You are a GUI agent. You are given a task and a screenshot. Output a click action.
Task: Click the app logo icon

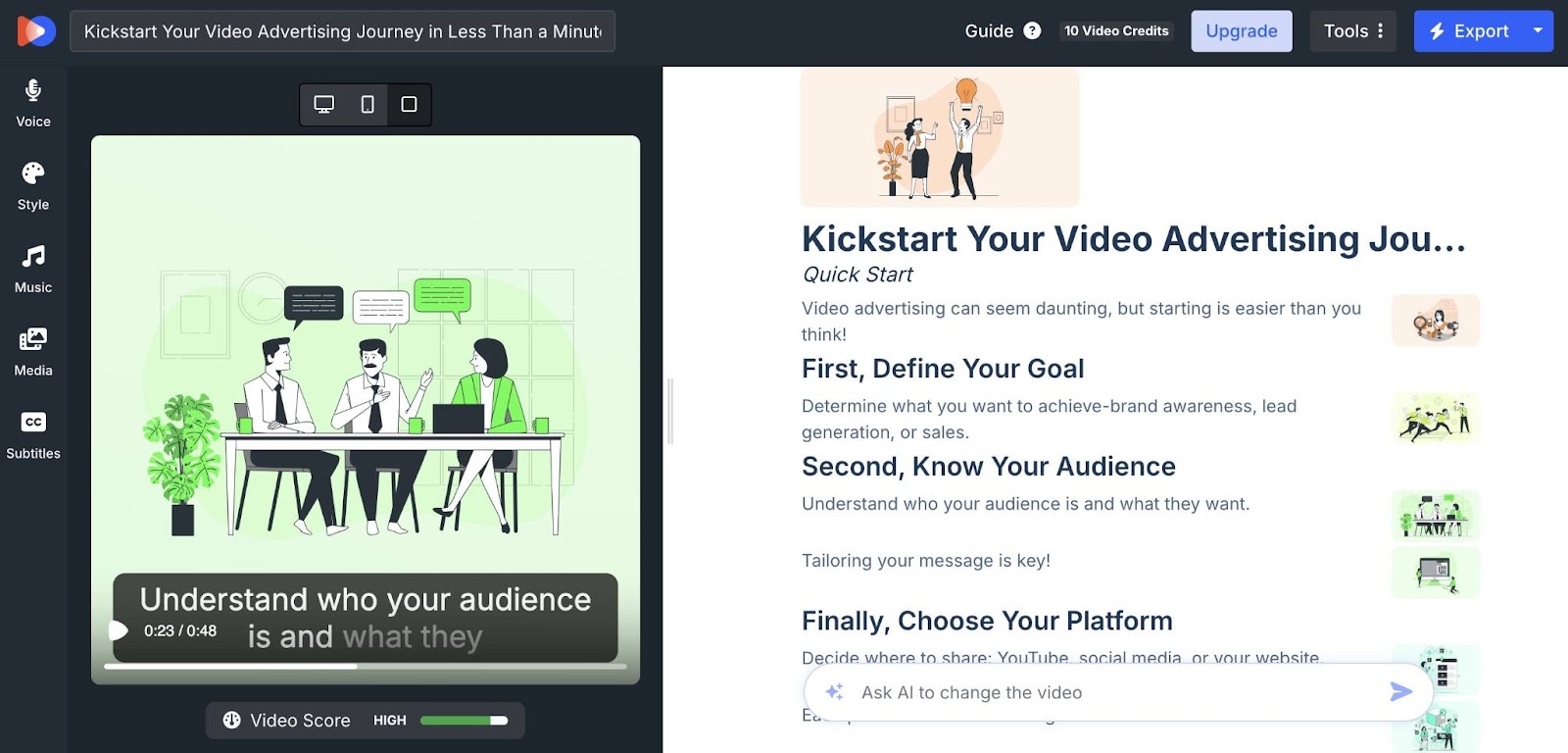click(36, 31)
